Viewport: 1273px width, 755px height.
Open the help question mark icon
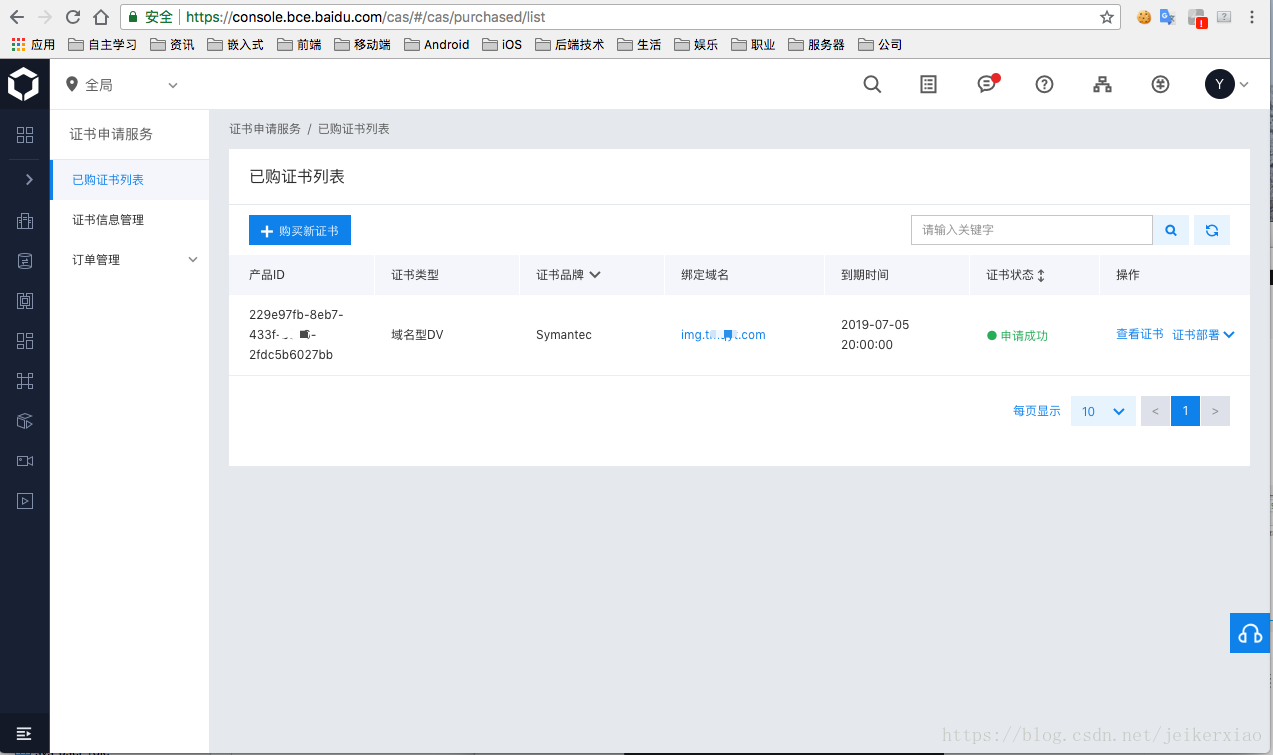1045,85
